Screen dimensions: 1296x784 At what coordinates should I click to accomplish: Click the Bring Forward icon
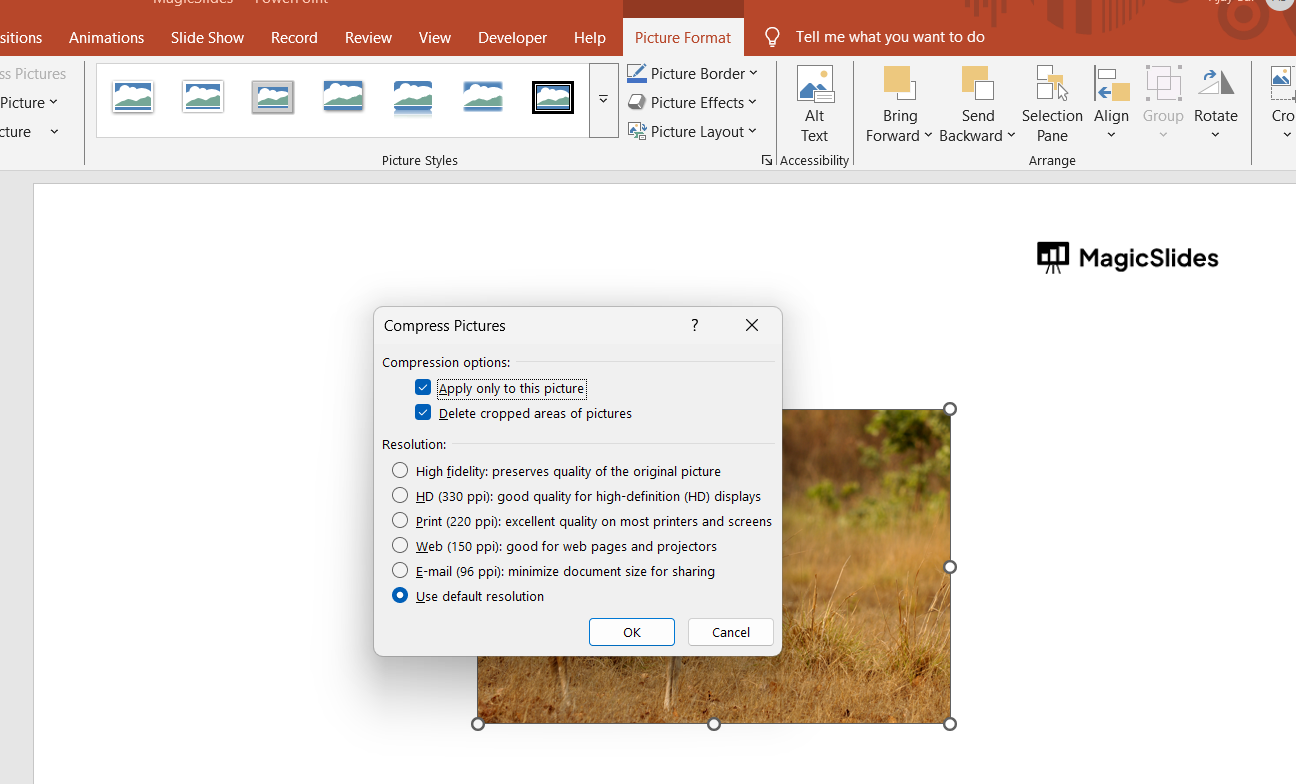[x=899, y=84]
